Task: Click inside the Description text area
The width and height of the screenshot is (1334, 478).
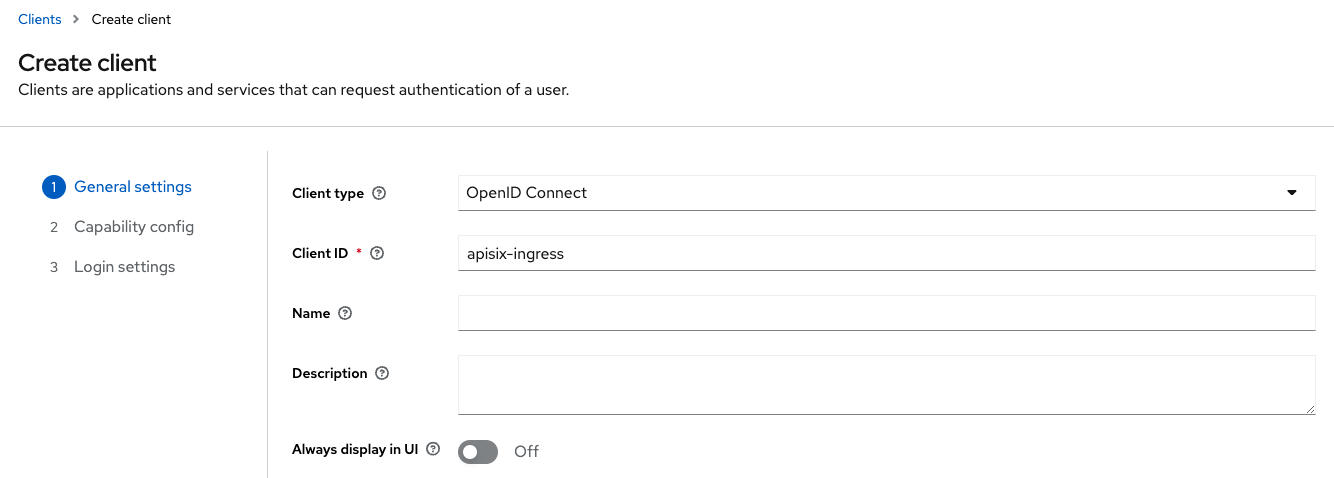Action: [885, 384]
